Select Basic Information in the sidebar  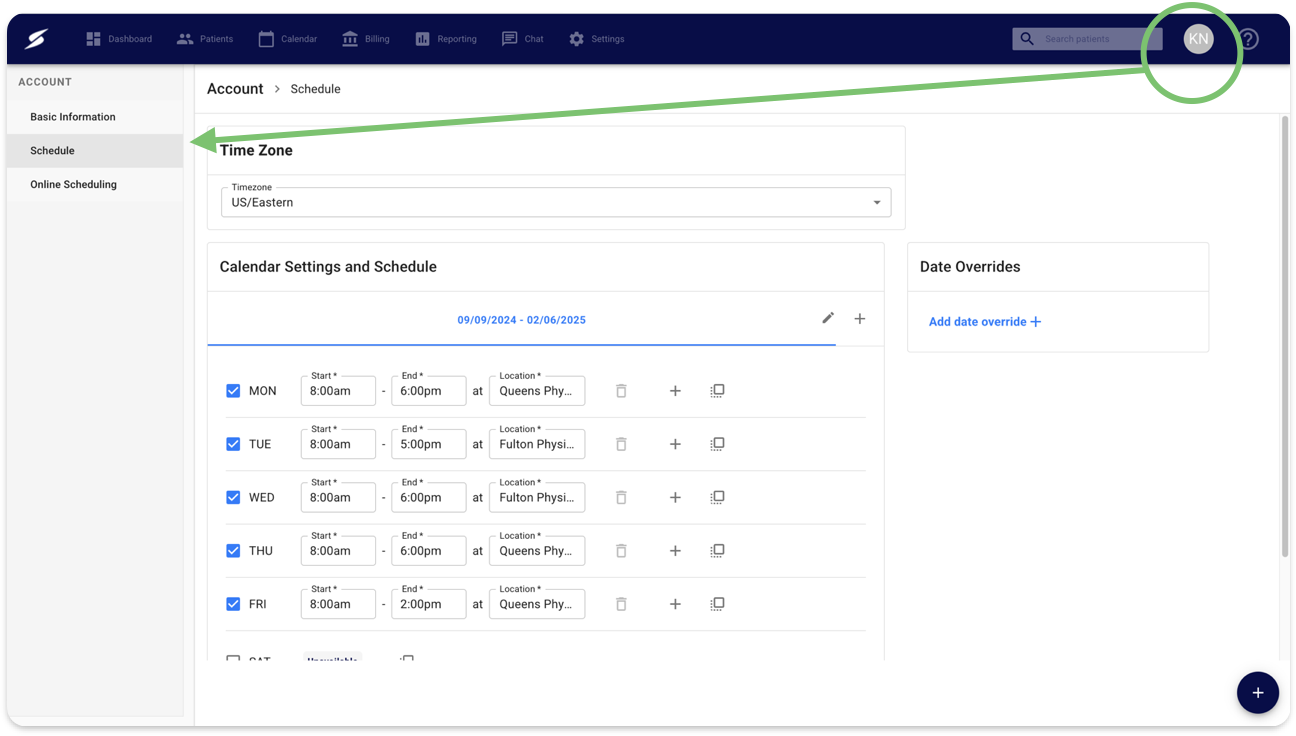point(95,117)
